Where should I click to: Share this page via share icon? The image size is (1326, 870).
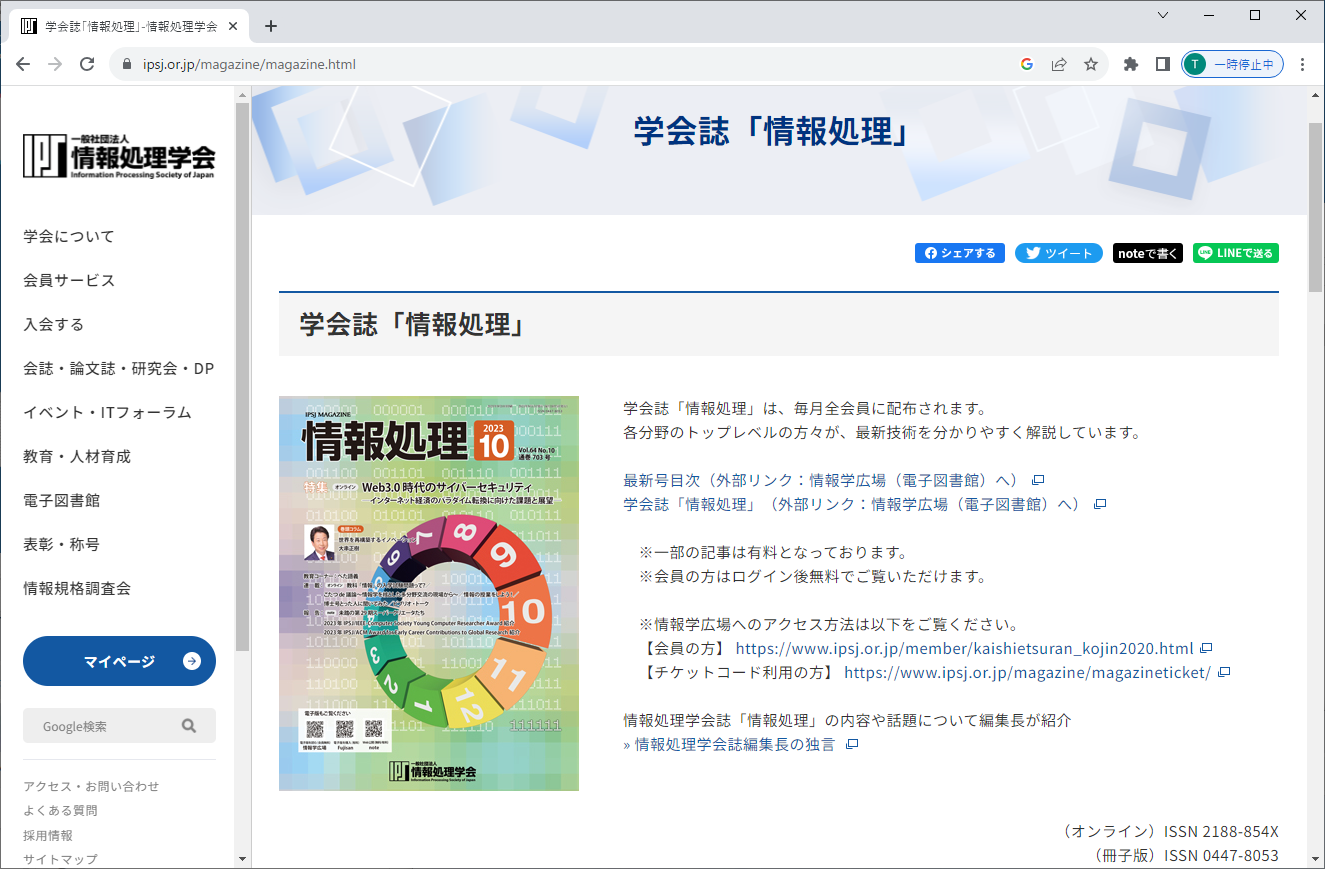pos(1059,64)
